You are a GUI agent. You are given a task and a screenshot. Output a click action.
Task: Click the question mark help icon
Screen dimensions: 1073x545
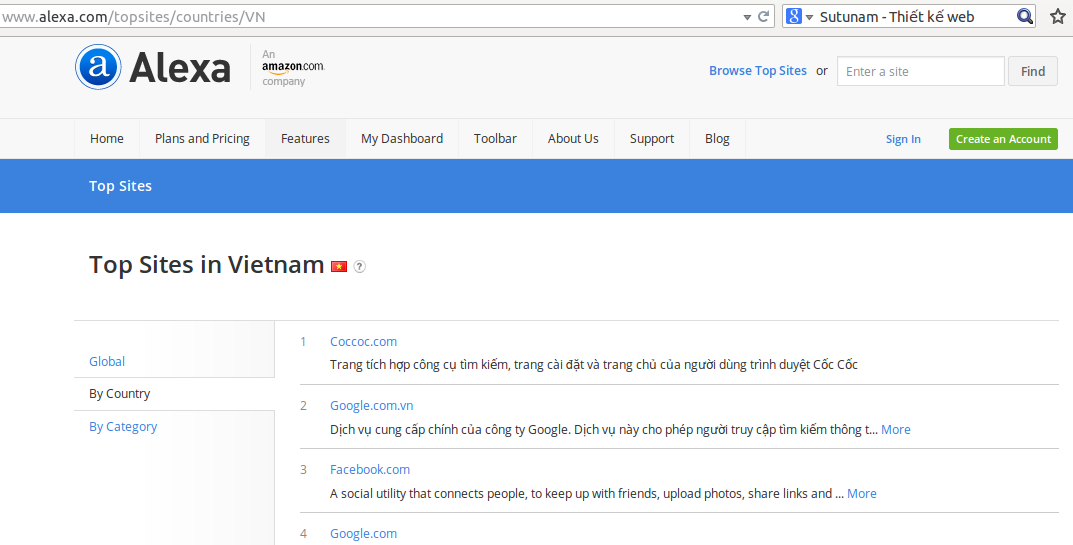click(x=359, y=267)
